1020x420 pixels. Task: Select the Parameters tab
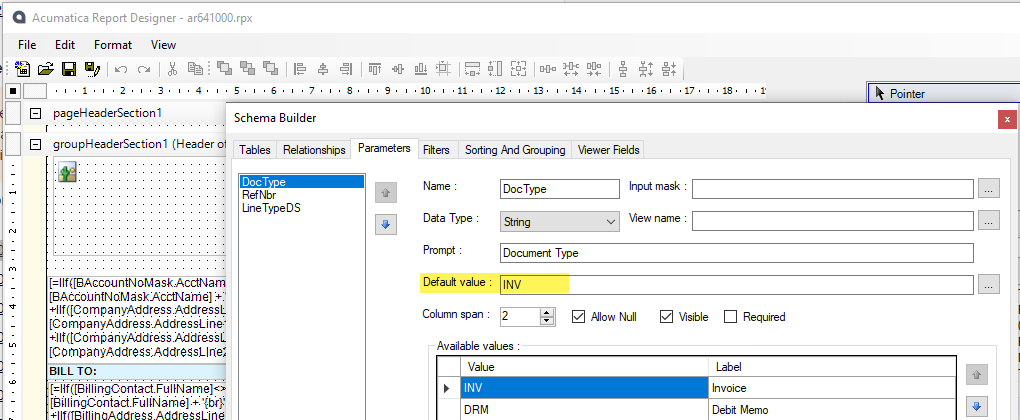[384, 148]
